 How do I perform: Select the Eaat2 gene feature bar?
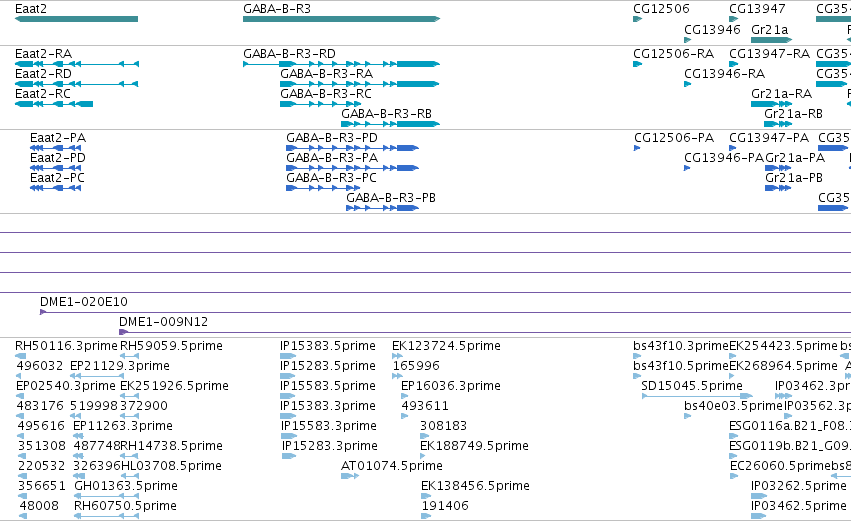coord(77,19)
